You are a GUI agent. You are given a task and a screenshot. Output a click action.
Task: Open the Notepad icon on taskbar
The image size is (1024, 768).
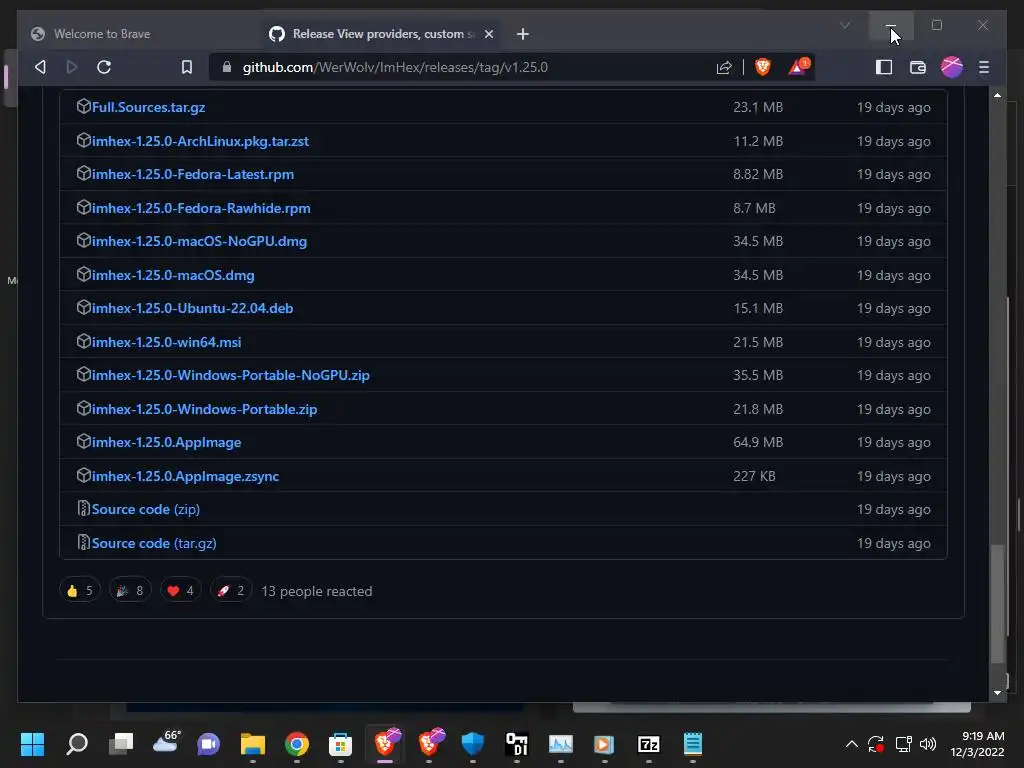(x=692, y=744)
